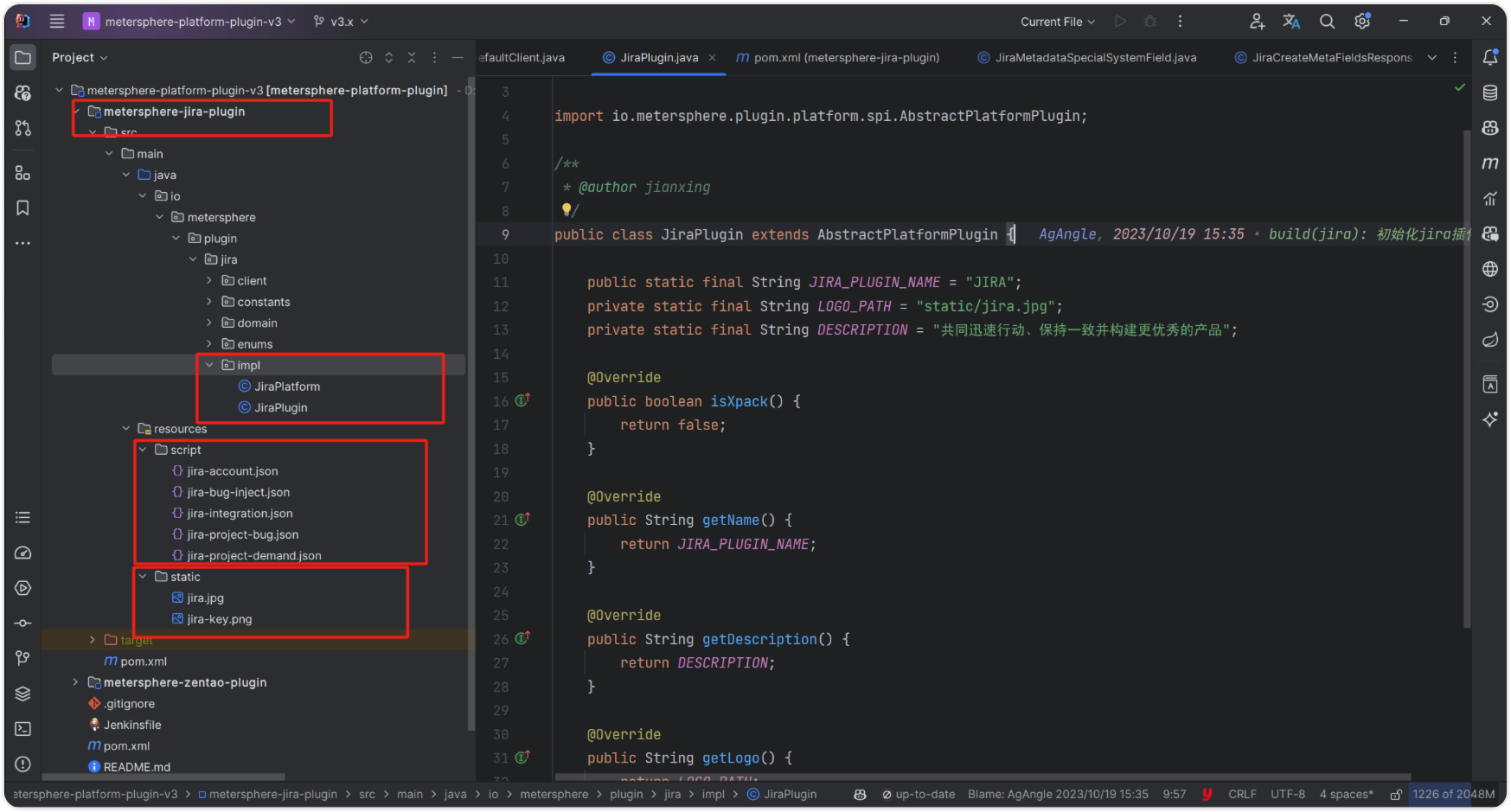Viewport: 1511px width, 812px height.
Task: Collapse the script resources folder
Action: coord(143,451)
